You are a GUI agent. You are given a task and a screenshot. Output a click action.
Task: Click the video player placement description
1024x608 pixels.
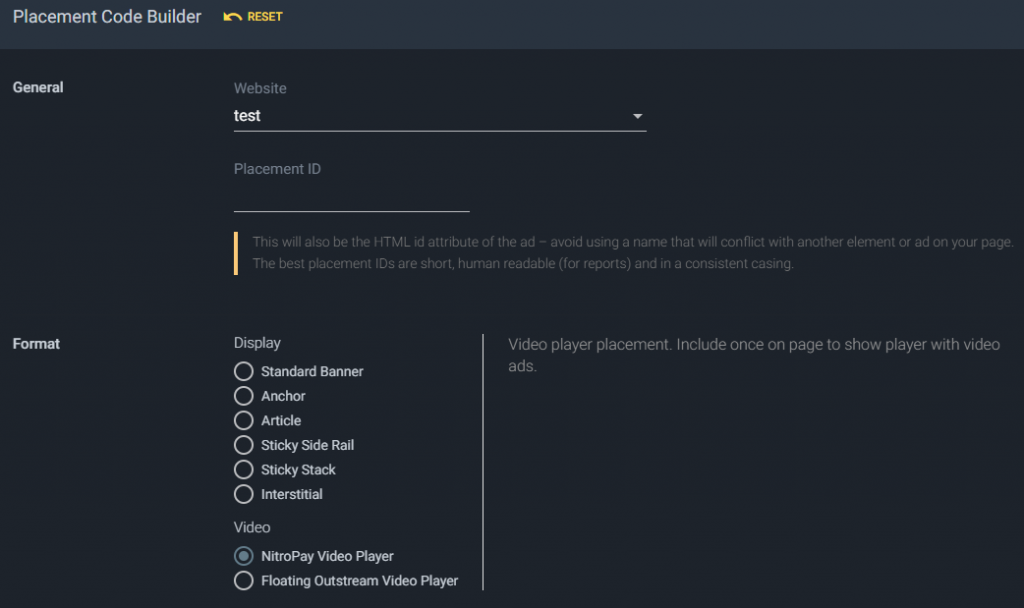coord(754,355)
